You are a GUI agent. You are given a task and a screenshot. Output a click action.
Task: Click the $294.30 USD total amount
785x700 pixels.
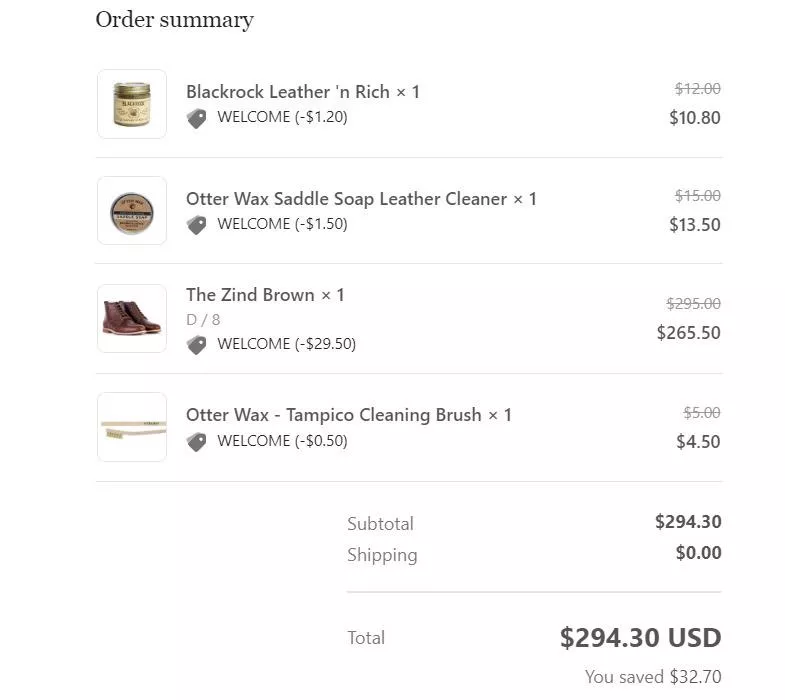click(x=640, y=638)
